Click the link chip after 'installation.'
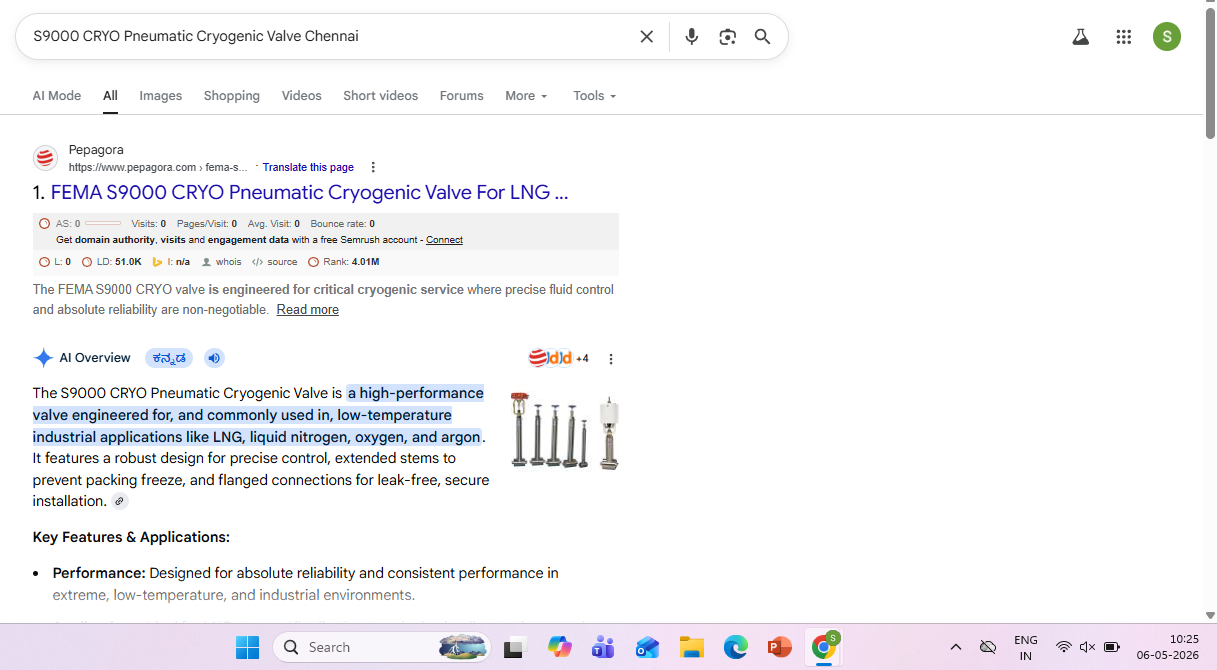The width and height of the screenshot is (1217, 670). pos(120,502)
